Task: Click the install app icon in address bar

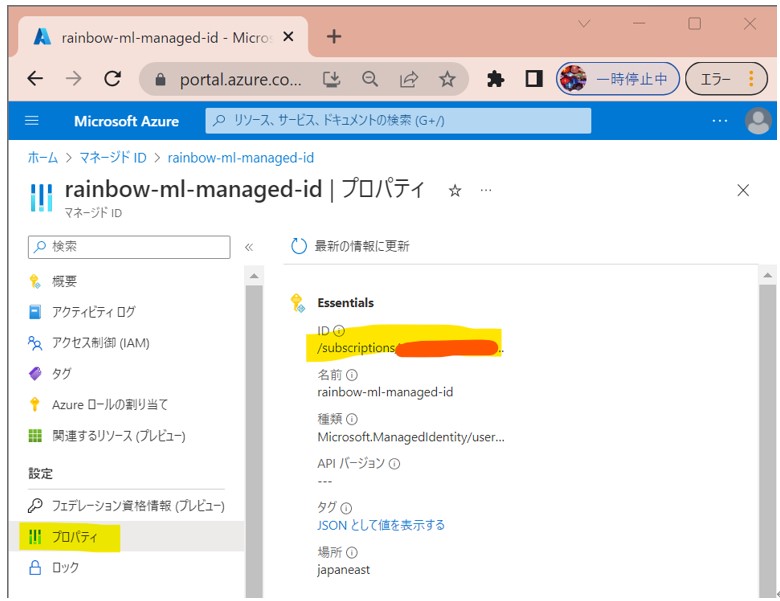Action: [331, 79]
